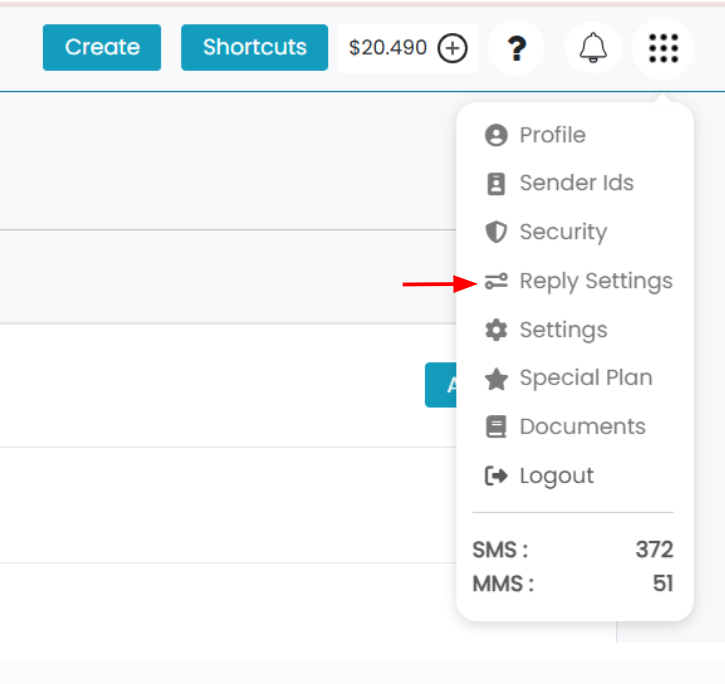
Task: Toggle the nine-dot grid menu icon
Action: pyautogui.click(x=663, y=48)
